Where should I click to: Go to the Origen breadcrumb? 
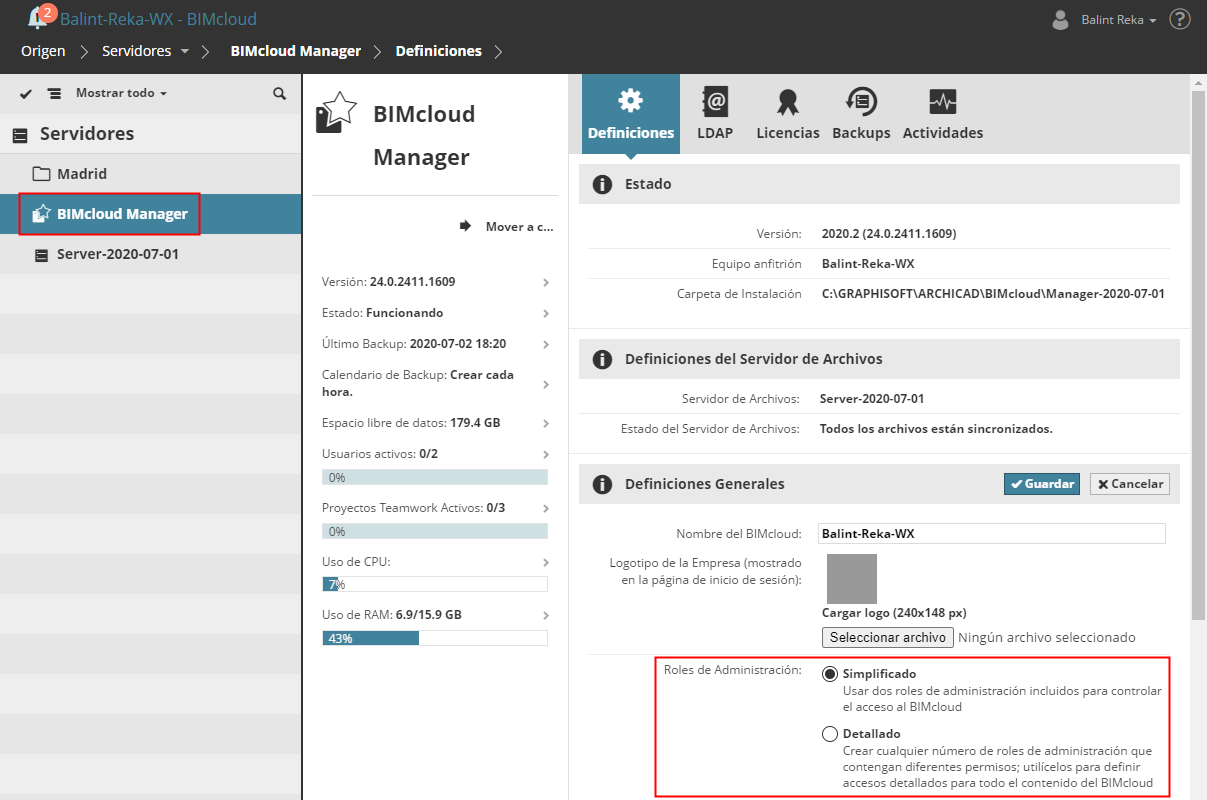click(x=43, y=51)
